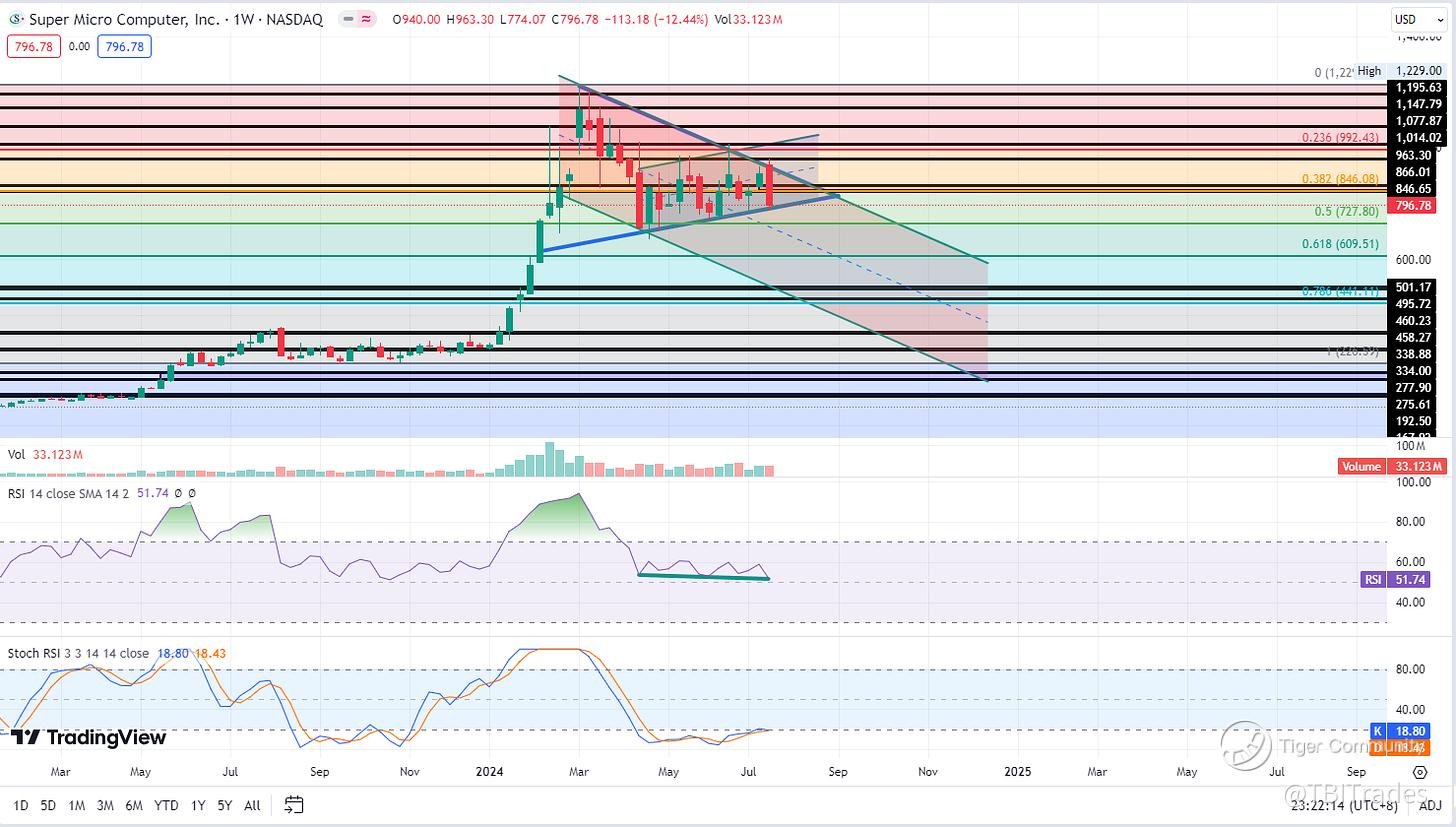Click the red 796.78 price axis label
Screen dimensions: 1456x827
pyautogui.click(x=1411, y=206)
